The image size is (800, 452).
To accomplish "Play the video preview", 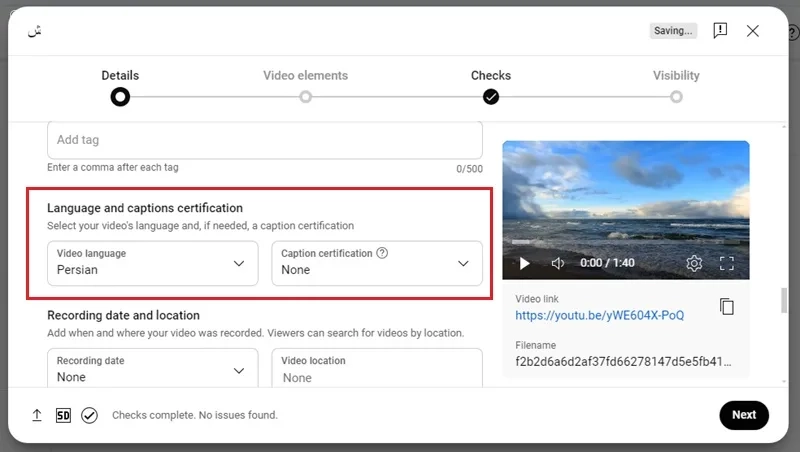I will [524, 263].
